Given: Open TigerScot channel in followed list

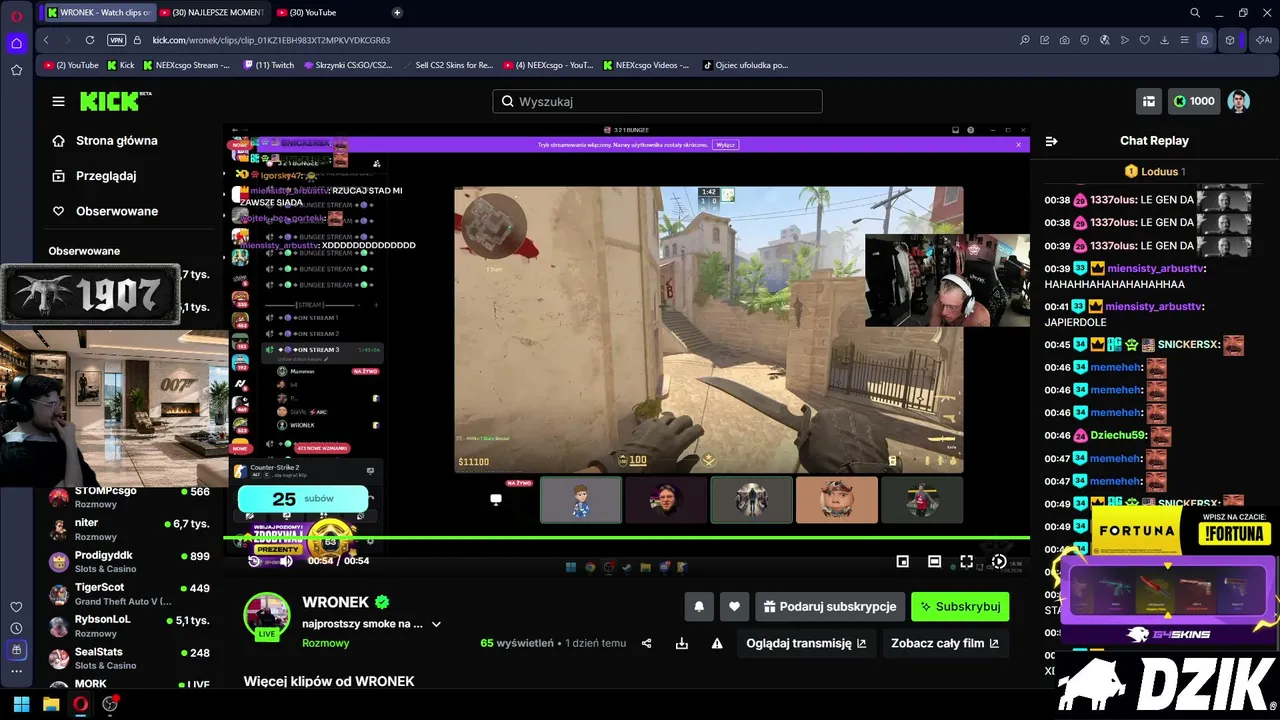Looking at the screenshot, I should coord(130,594).
